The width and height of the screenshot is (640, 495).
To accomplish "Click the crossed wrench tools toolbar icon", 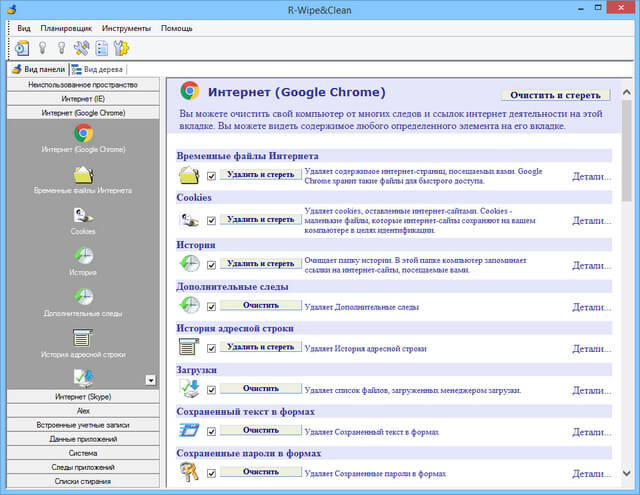I will [81, 47].
